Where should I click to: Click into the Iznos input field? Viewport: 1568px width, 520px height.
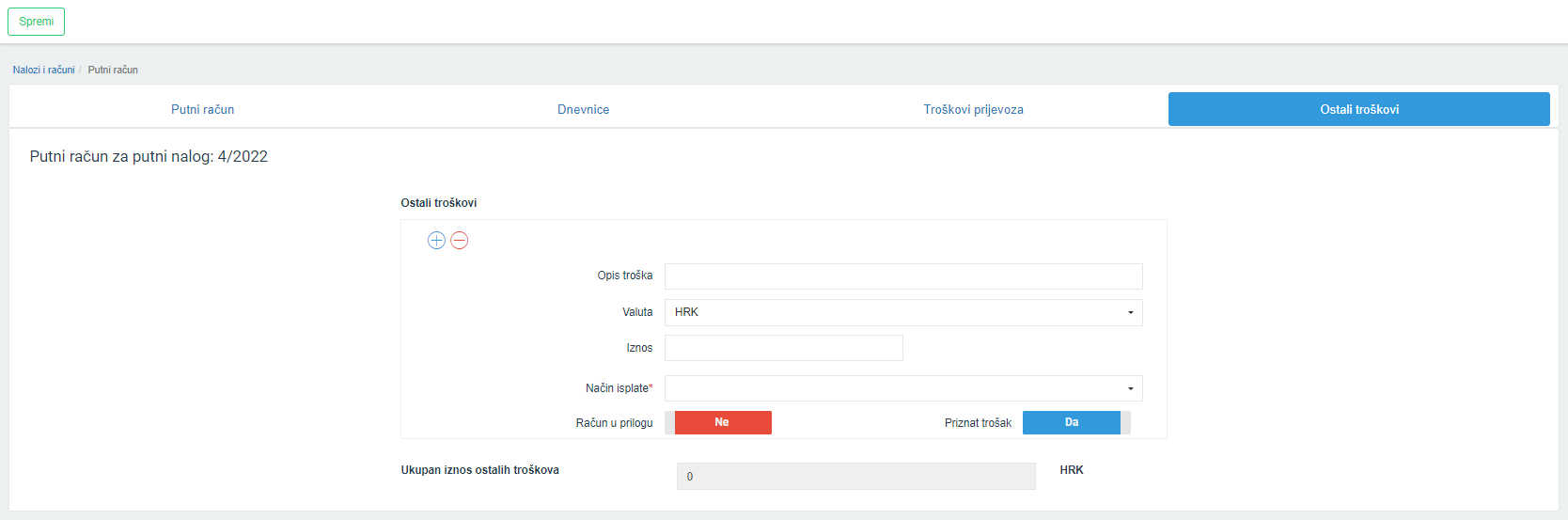(784, 348)
